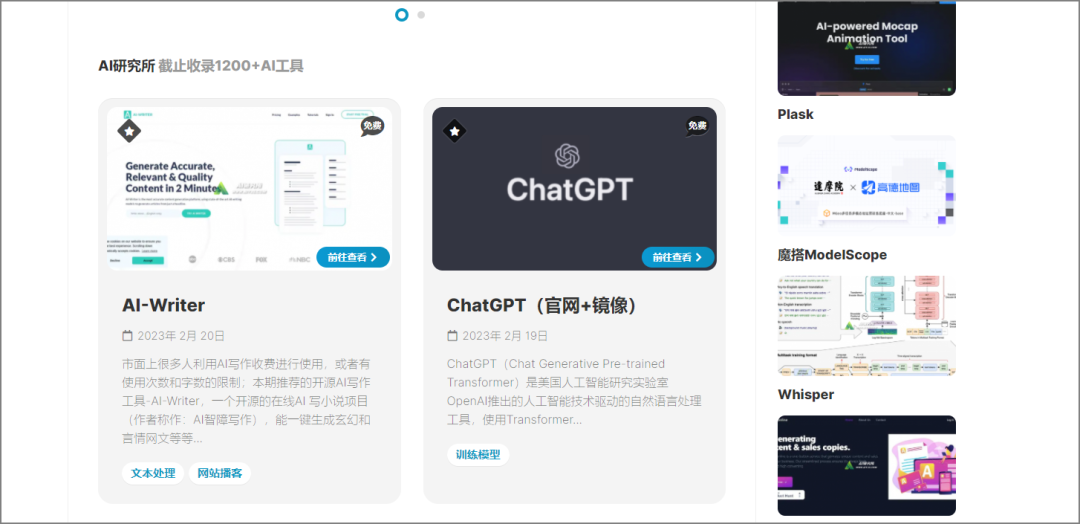
Task: Click the 免费 badge on ChatGPT card
Action: click(x=696, y=126)
